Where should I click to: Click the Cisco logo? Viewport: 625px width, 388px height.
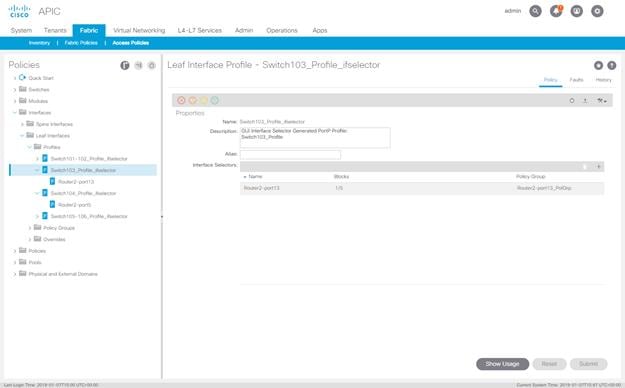point(19,11)
